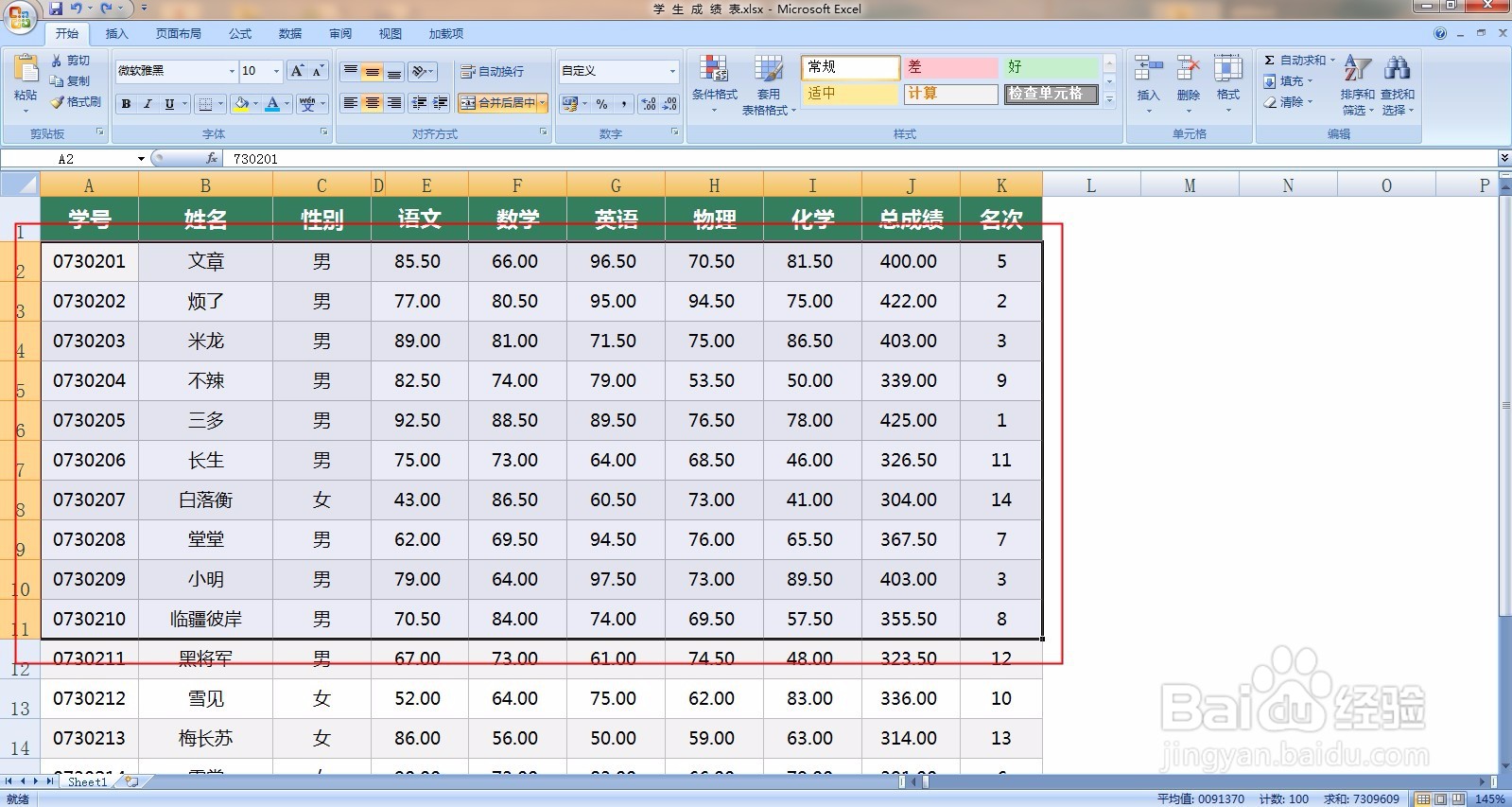The width and height of the screenshot is (1512, 807).
Task: Open the Fill (填充) dropdown
Action: pyautogui.click(x=1289, y=81)
